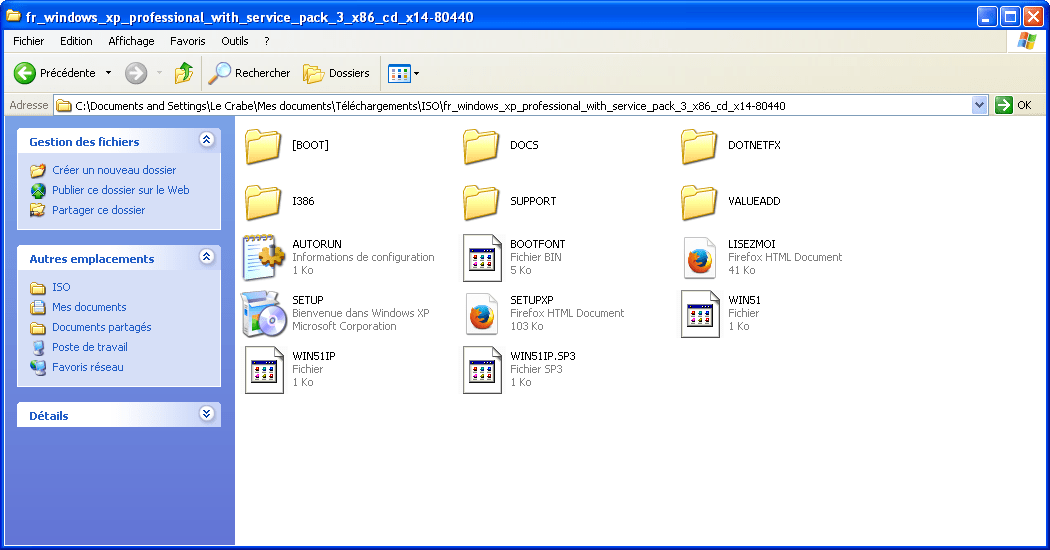This screenshot has height=550, width=1050.
Task: Click Créer un nouveau dossier
Action: pyautogui.click(x=114, y=170)
